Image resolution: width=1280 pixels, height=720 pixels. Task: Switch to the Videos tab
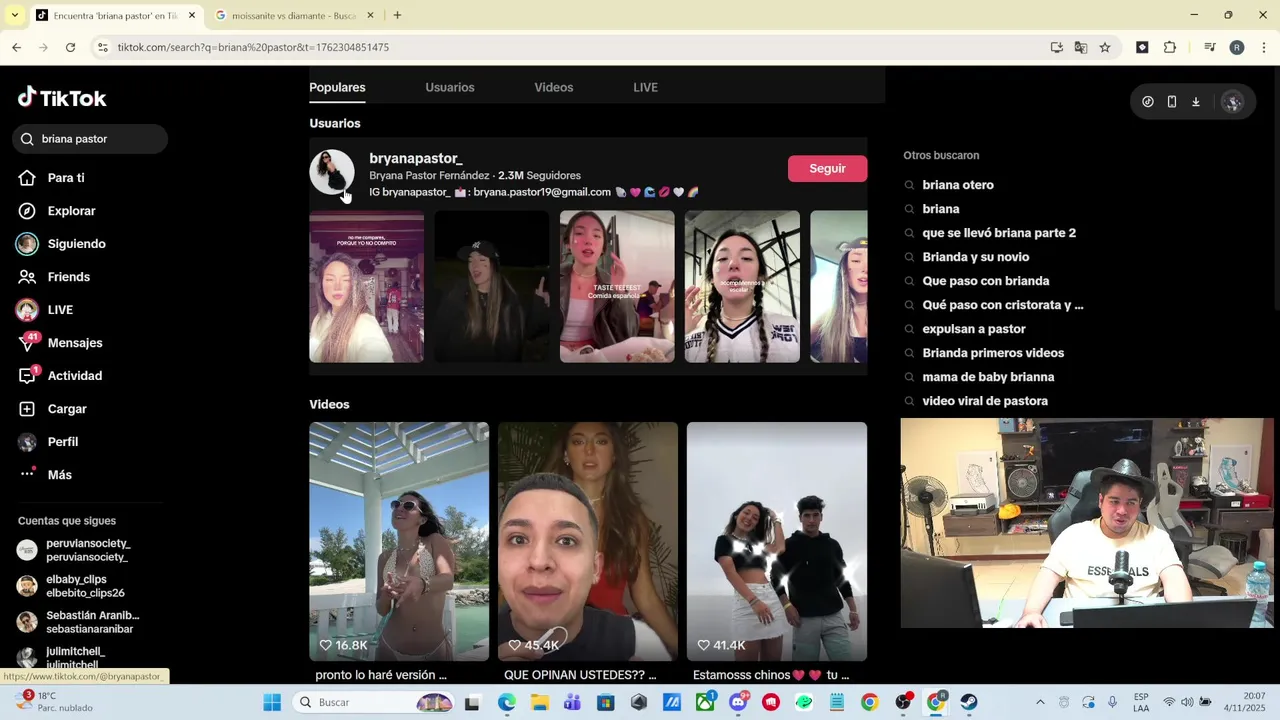tap(554, 87)
